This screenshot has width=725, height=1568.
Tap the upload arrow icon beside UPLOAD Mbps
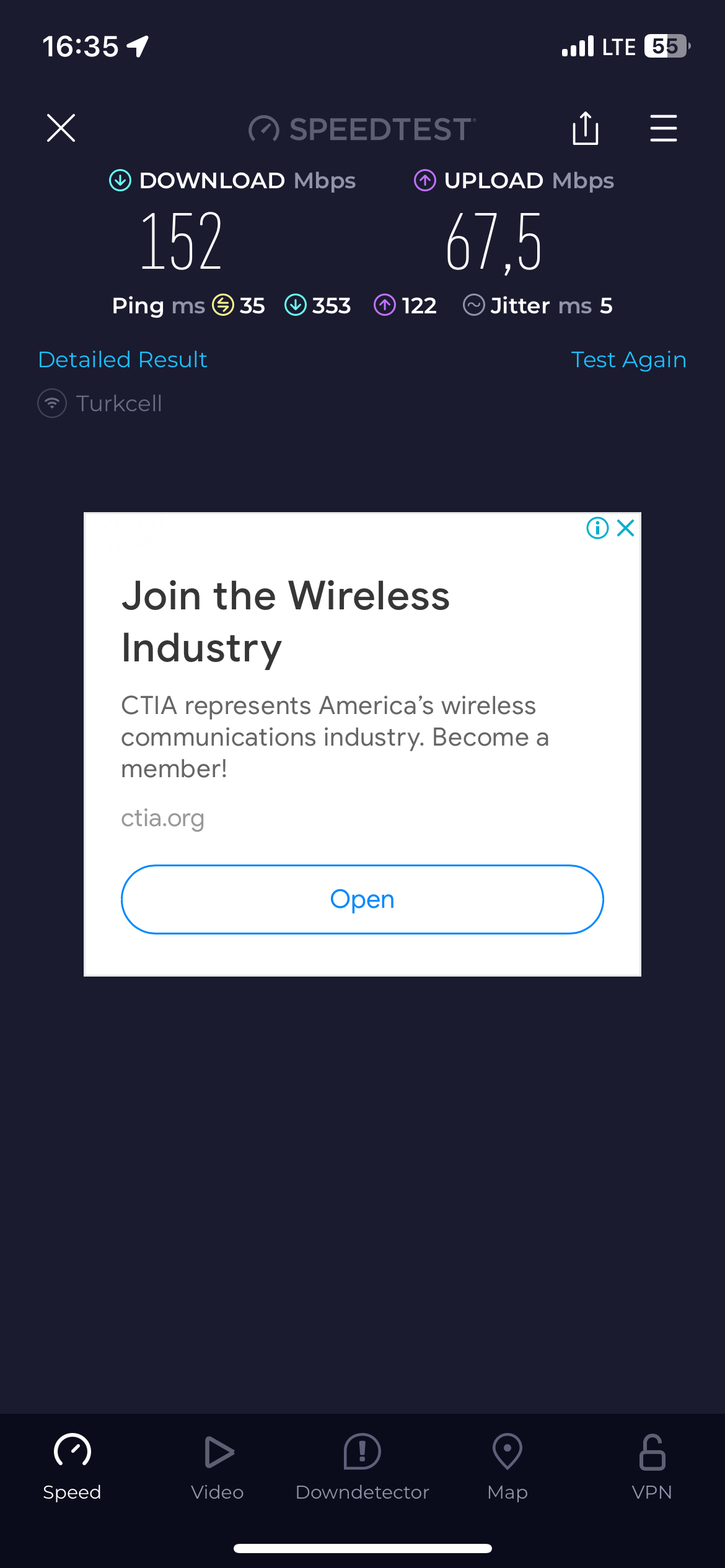(425, 181)
